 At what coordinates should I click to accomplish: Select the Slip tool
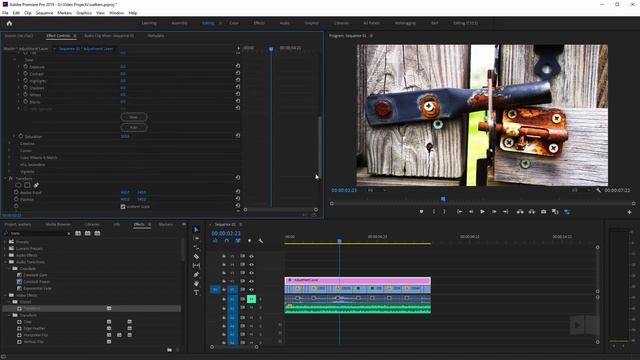[x=196, y=266]
